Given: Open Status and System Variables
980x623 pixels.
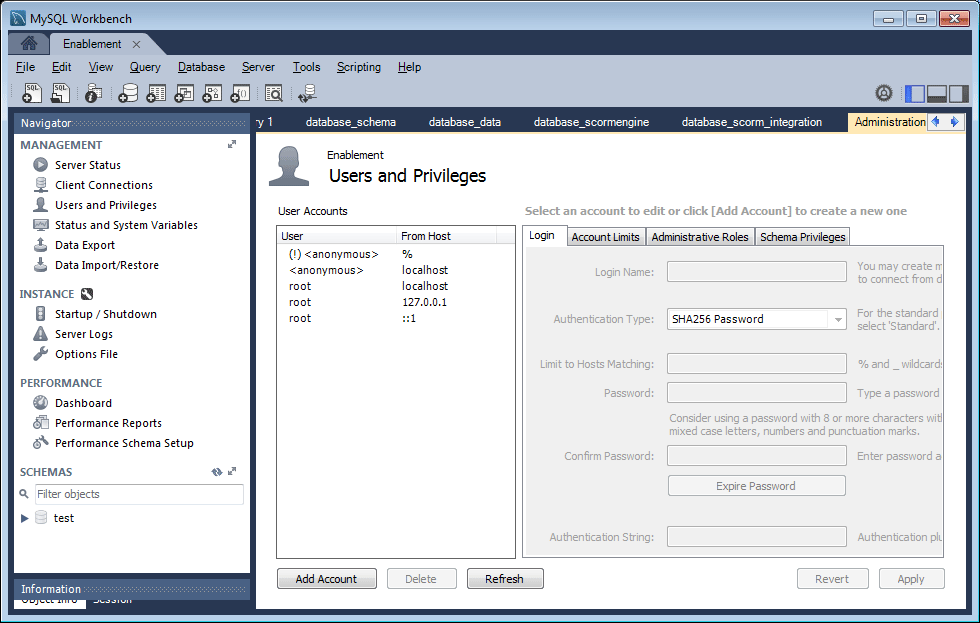Looking at the screenshot, I should pos(126,225).
